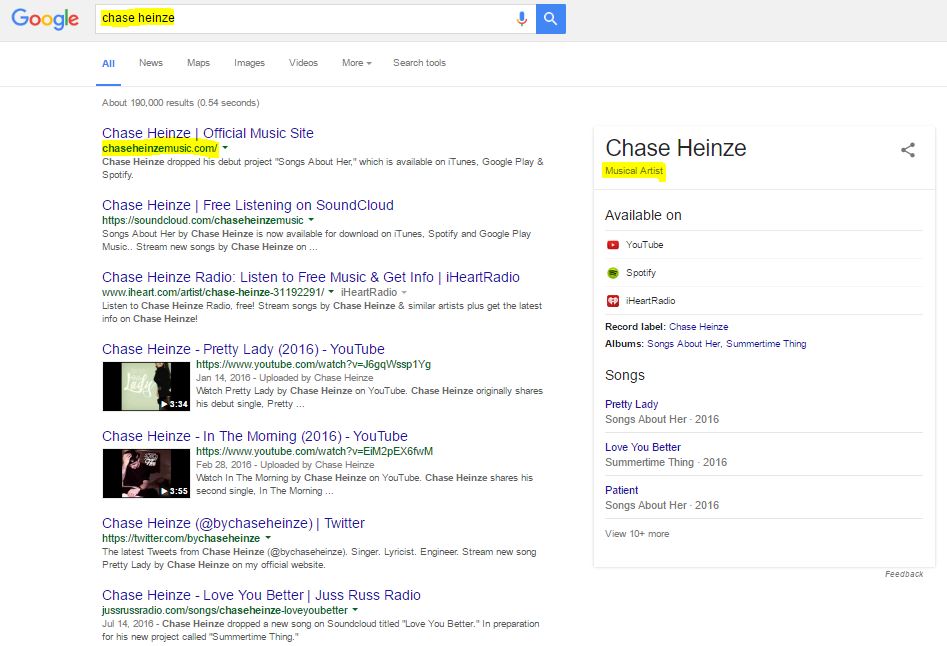Screen dimensions: 947x646
Task: Open the Record label Chase Heinze link
Action: (x=698, y=327)
